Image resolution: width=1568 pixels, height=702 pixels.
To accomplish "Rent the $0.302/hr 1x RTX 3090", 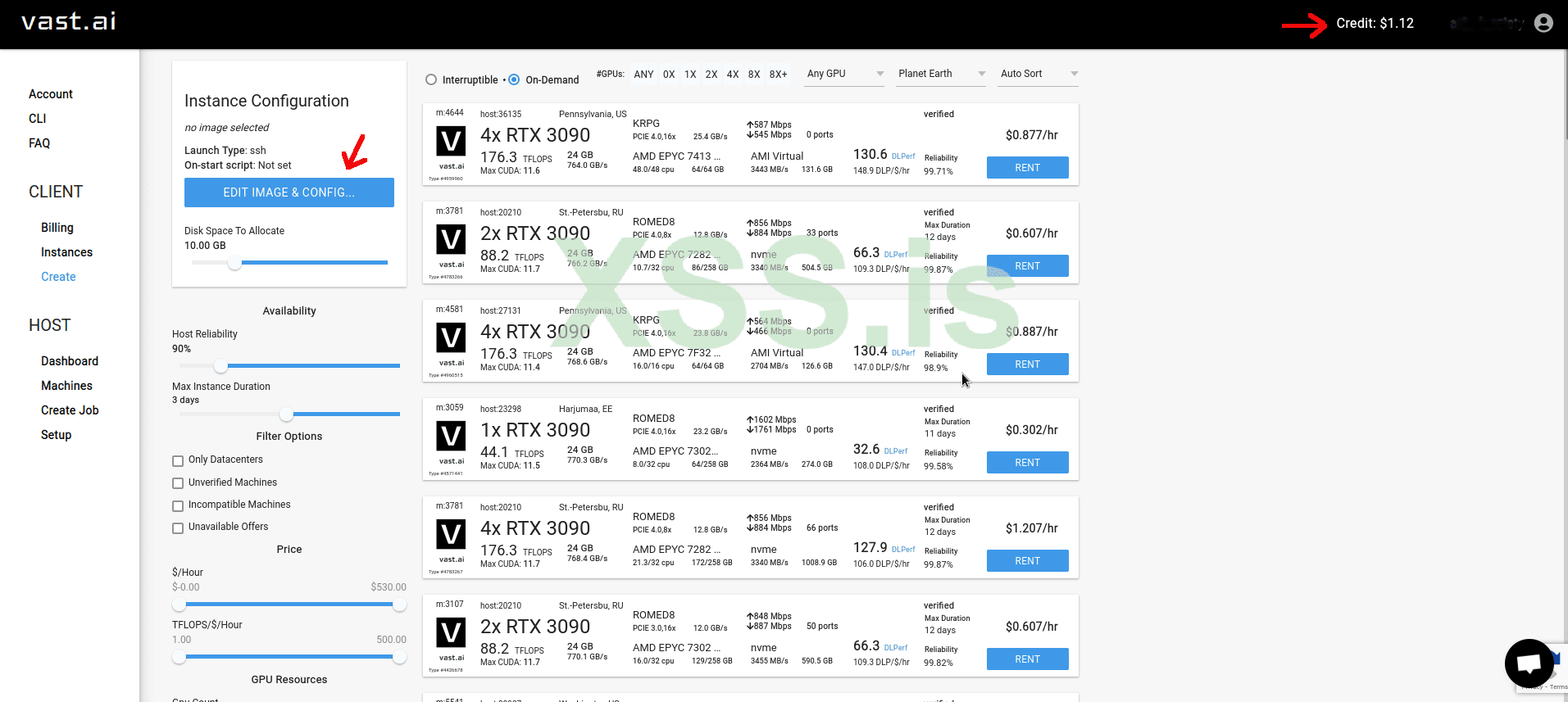I will click(1028, 462).
